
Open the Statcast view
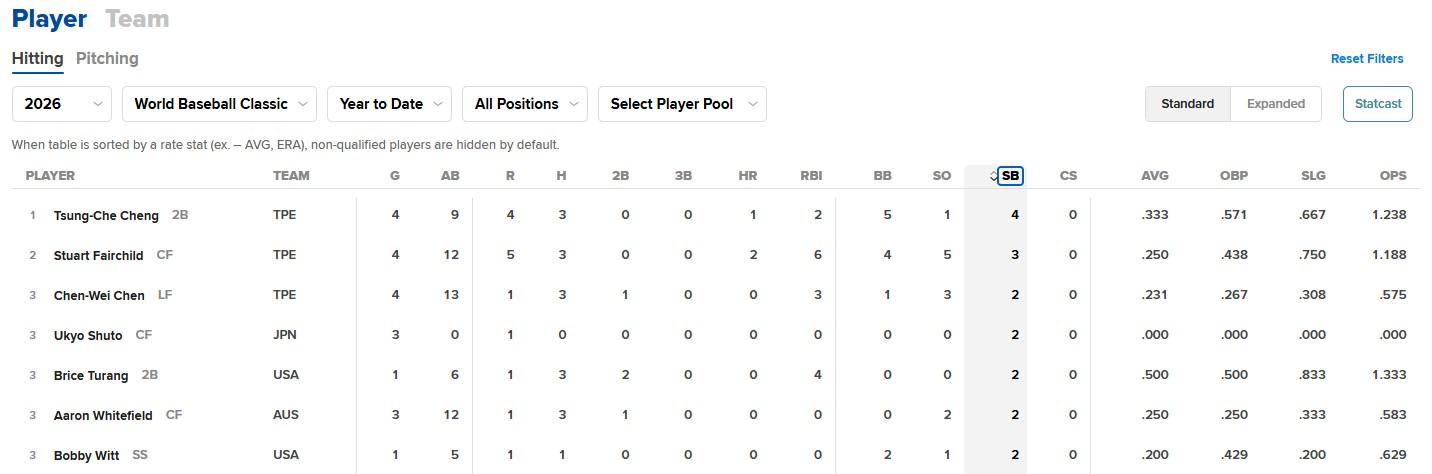click(1377, 104)
